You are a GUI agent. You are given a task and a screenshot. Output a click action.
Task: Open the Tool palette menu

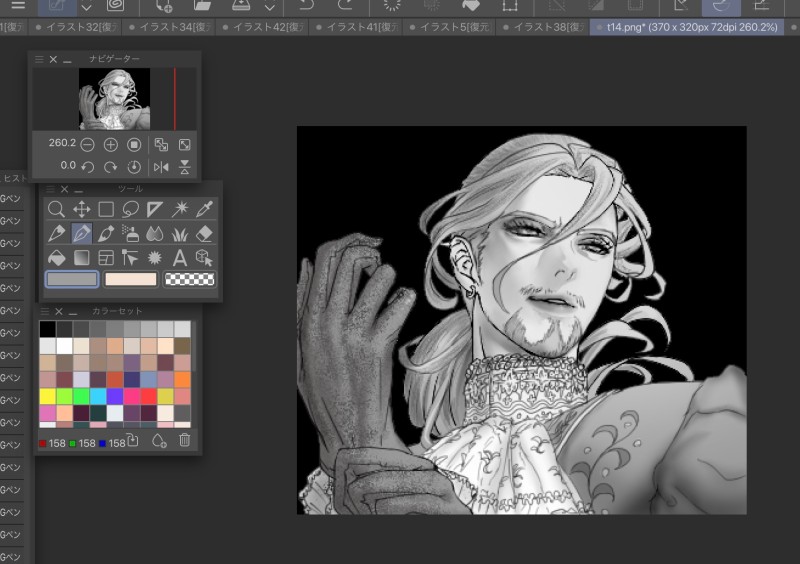tap(51, 189)
